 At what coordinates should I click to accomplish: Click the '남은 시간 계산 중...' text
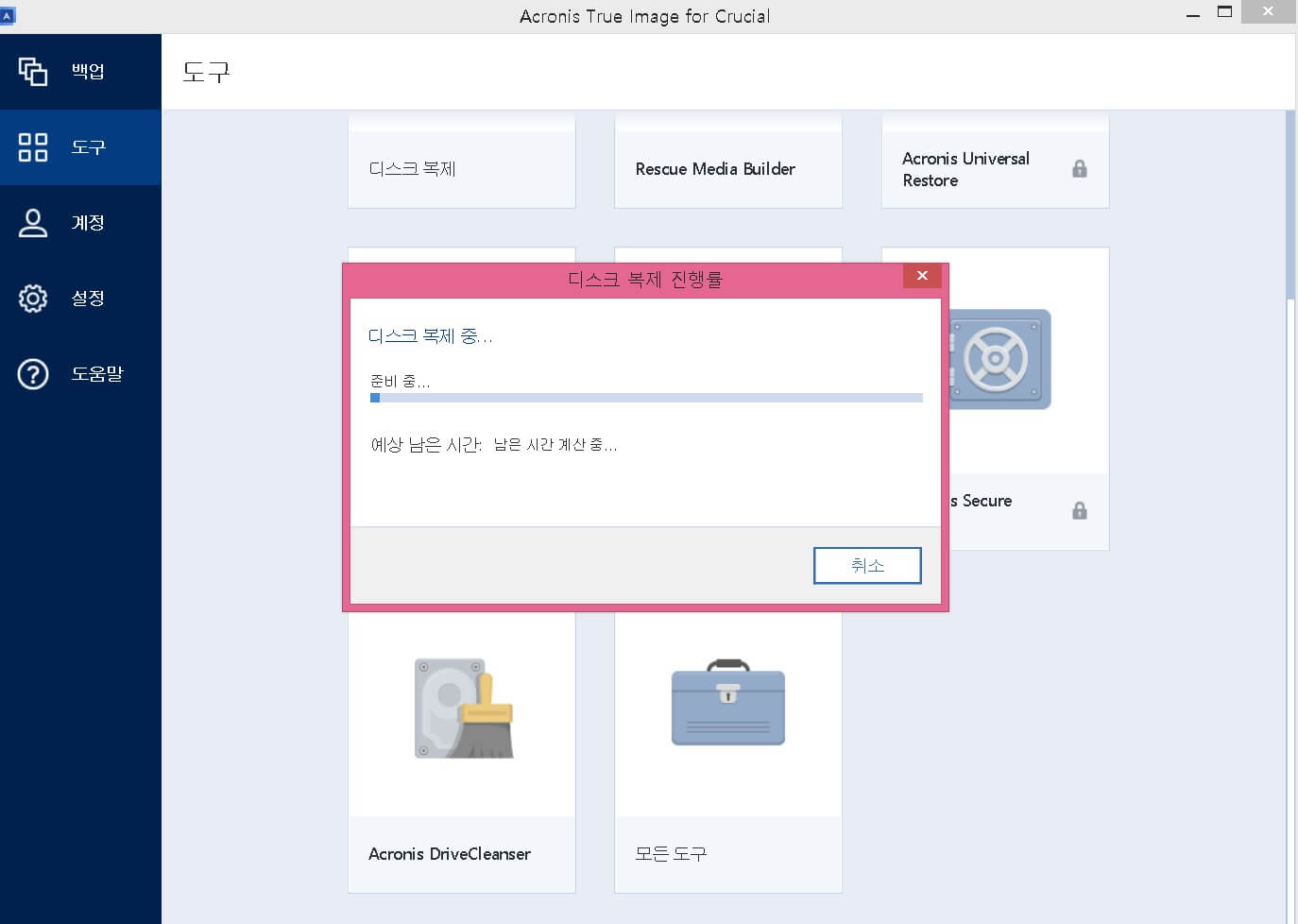(555, 445)
